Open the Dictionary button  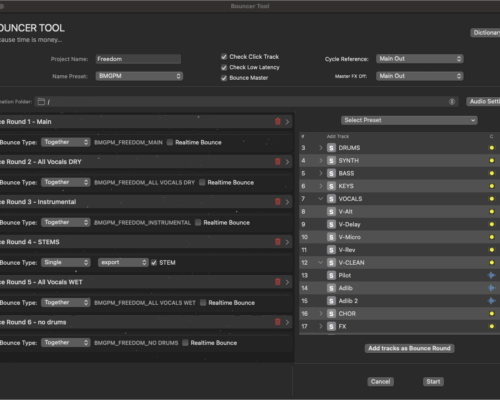tap(485, 33)
